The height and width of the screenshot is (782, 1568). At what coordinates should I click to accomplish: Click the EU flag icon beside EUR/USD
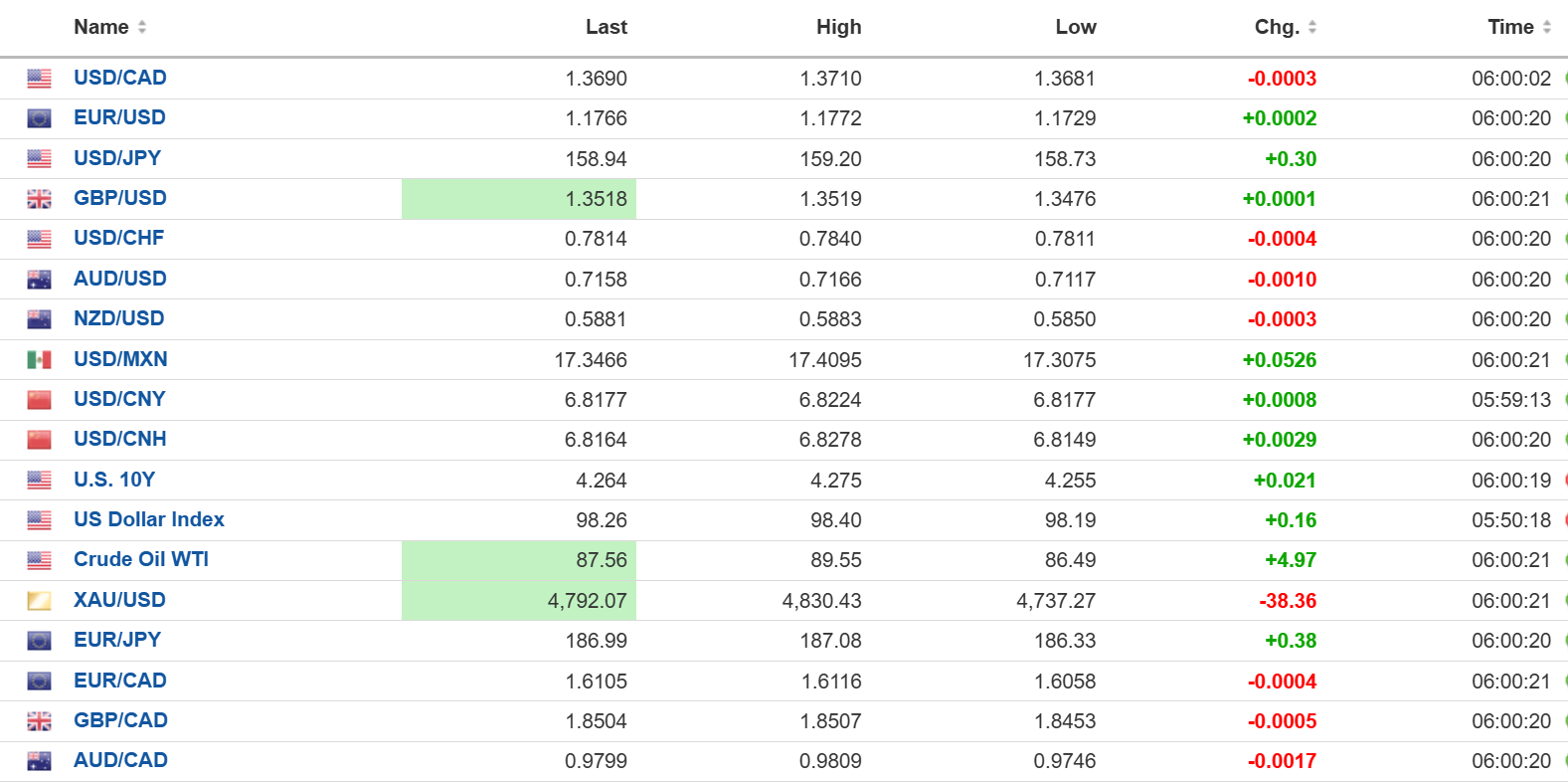[x=39, y=118]
